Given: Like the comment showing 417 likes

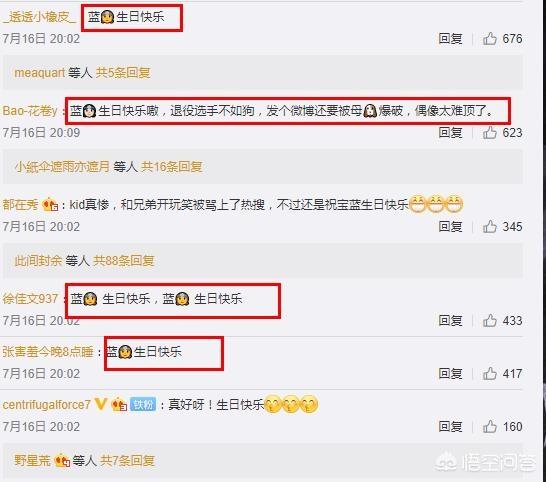Looking at the screenshot, I should (x=490, y=374).
